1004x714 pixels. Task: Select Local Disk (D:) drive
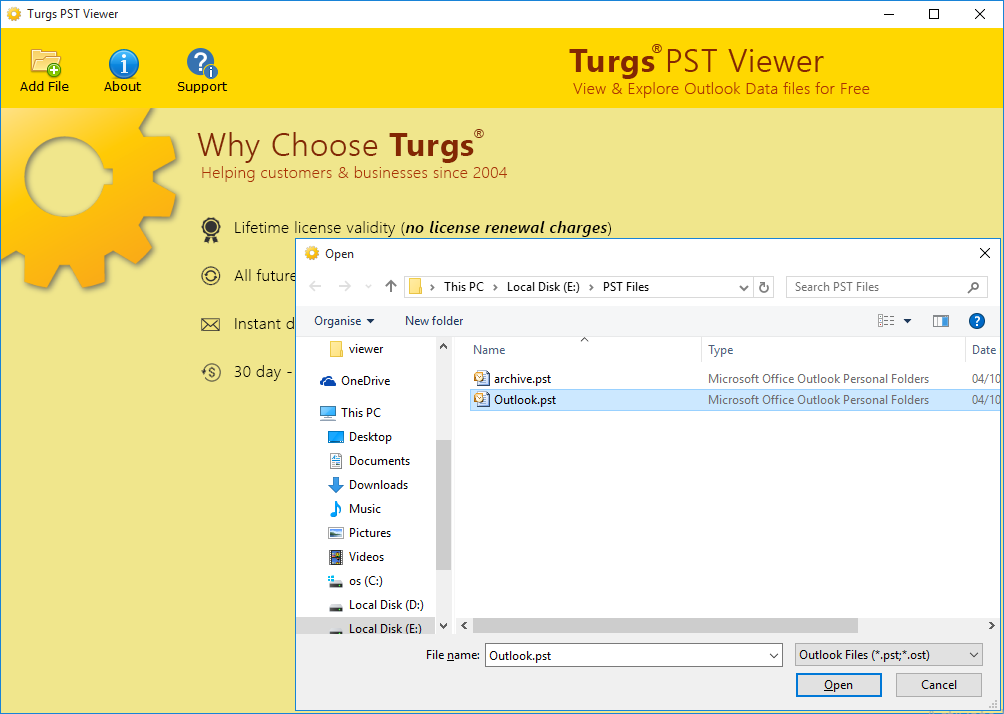[375, 605]
